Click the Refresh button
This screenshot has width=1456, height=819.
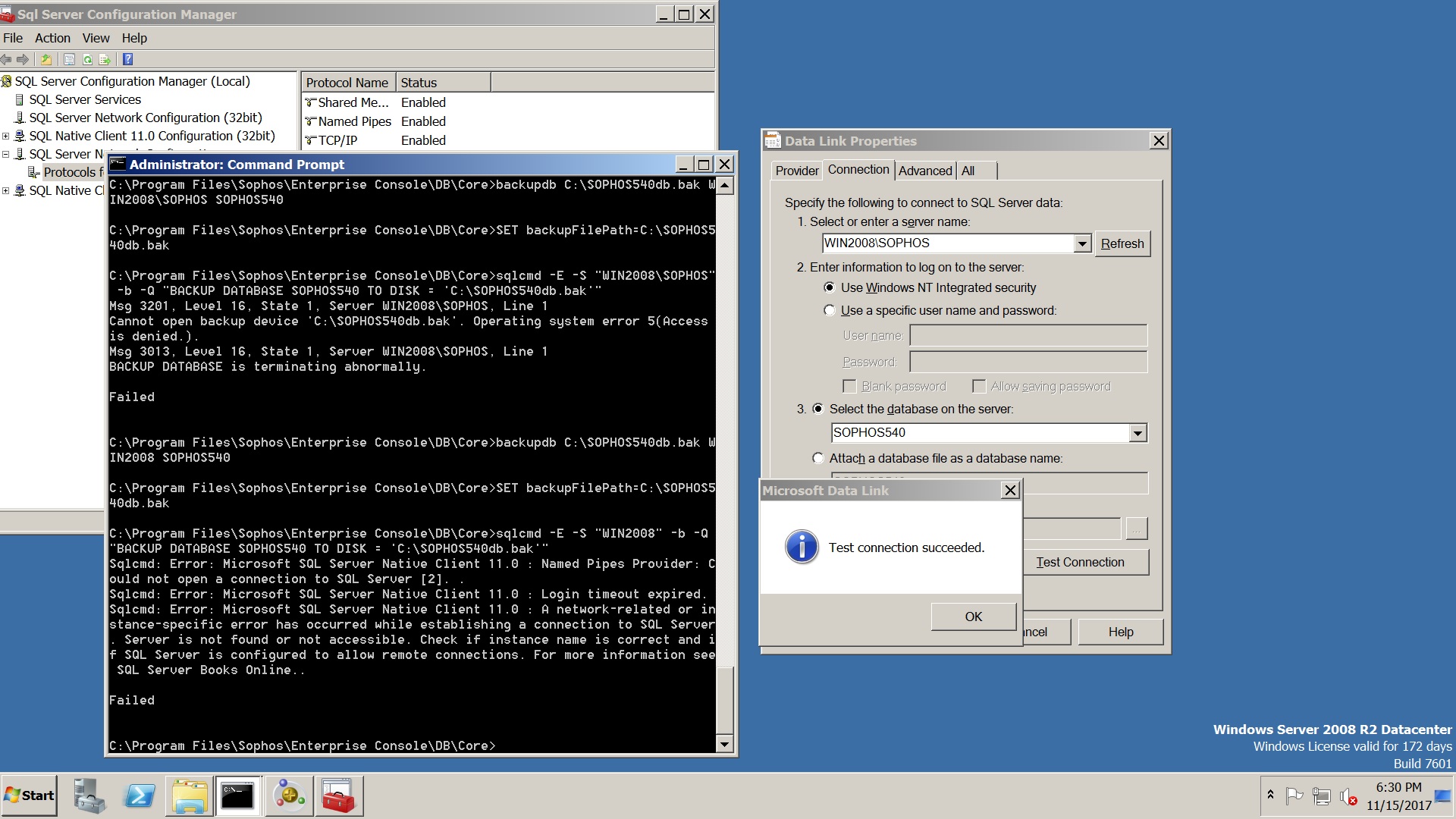[1122, 243]
